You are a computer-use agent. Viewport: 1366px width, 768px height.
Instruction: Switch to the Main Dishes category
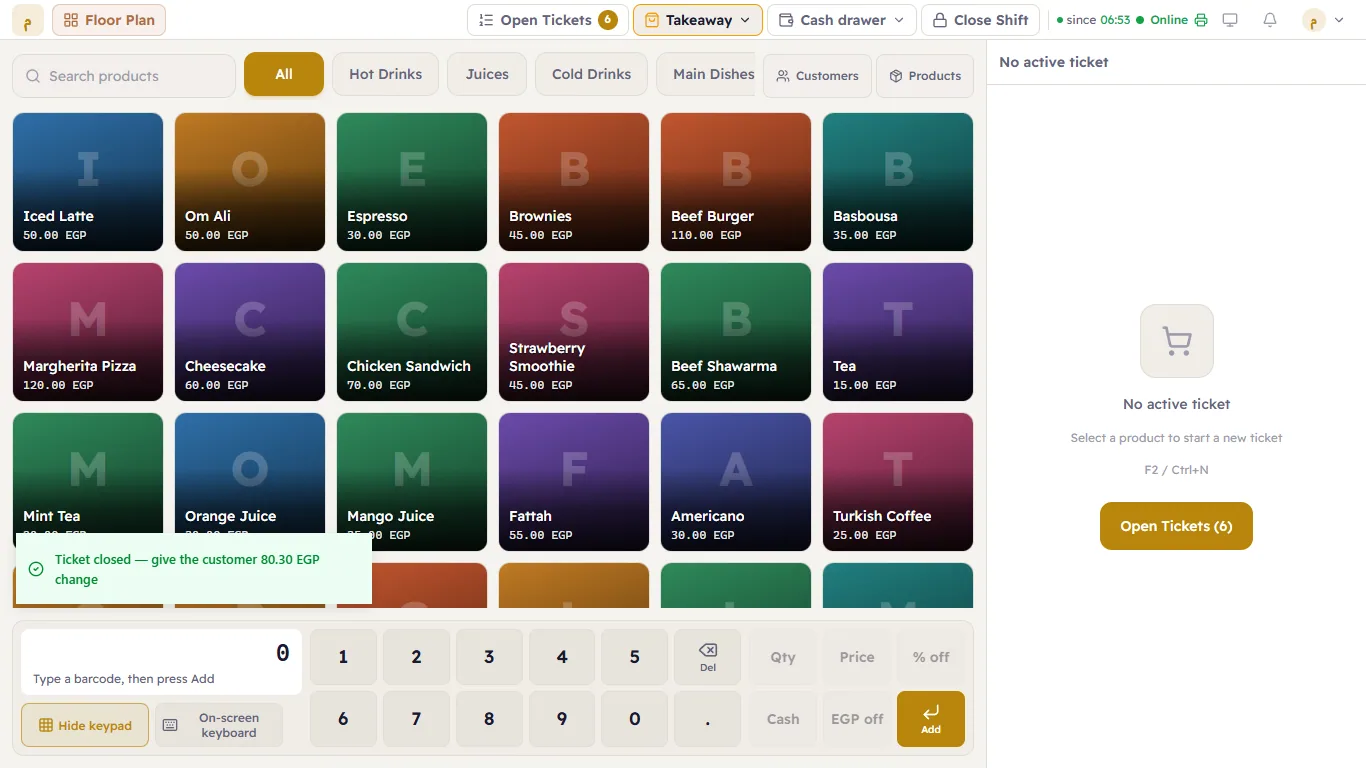point(706,74)
